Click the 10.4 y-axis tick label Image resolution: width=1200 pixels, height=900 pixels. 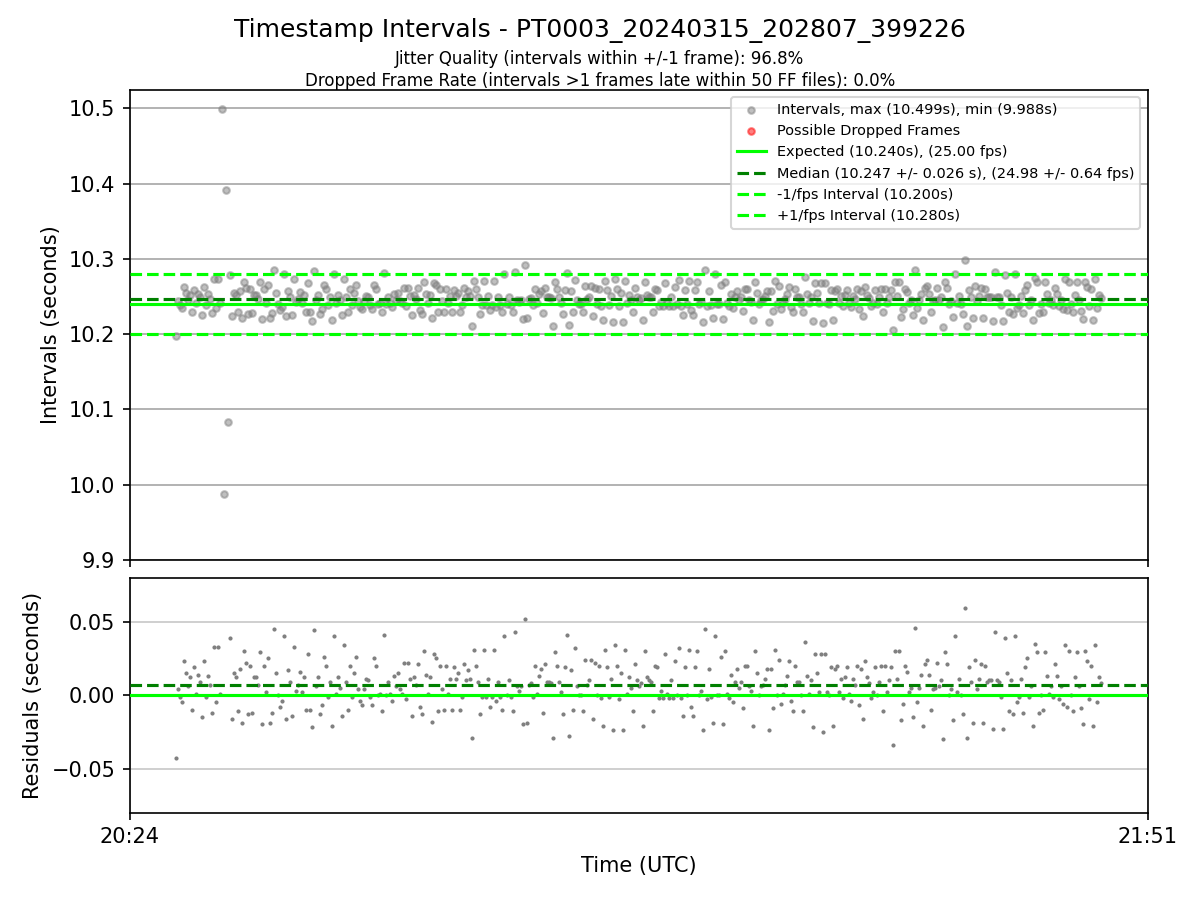point(92,184)
